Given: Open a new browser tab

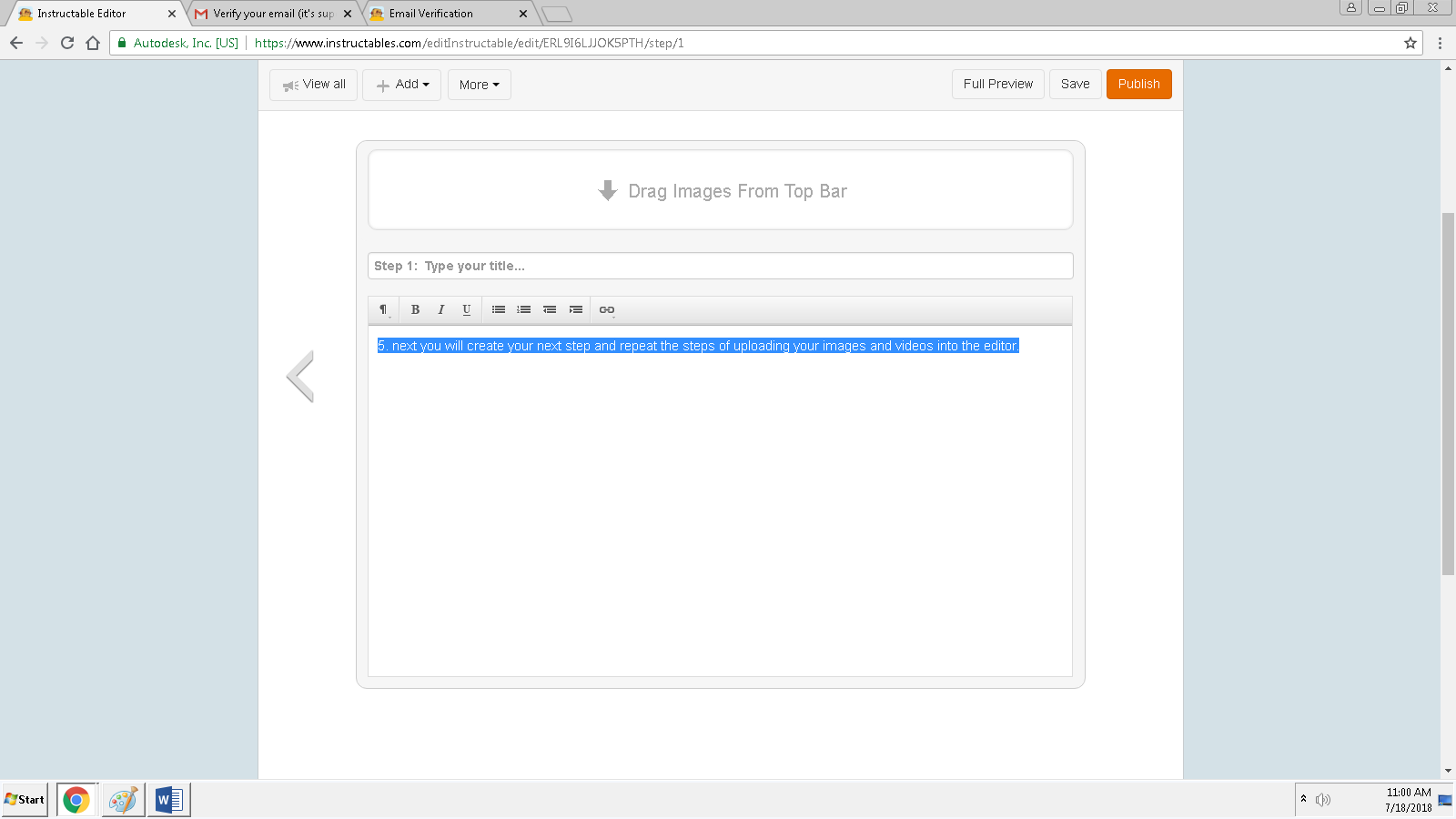Looking at the screenshot, I should pyautogui.click(x=557, y=14).
